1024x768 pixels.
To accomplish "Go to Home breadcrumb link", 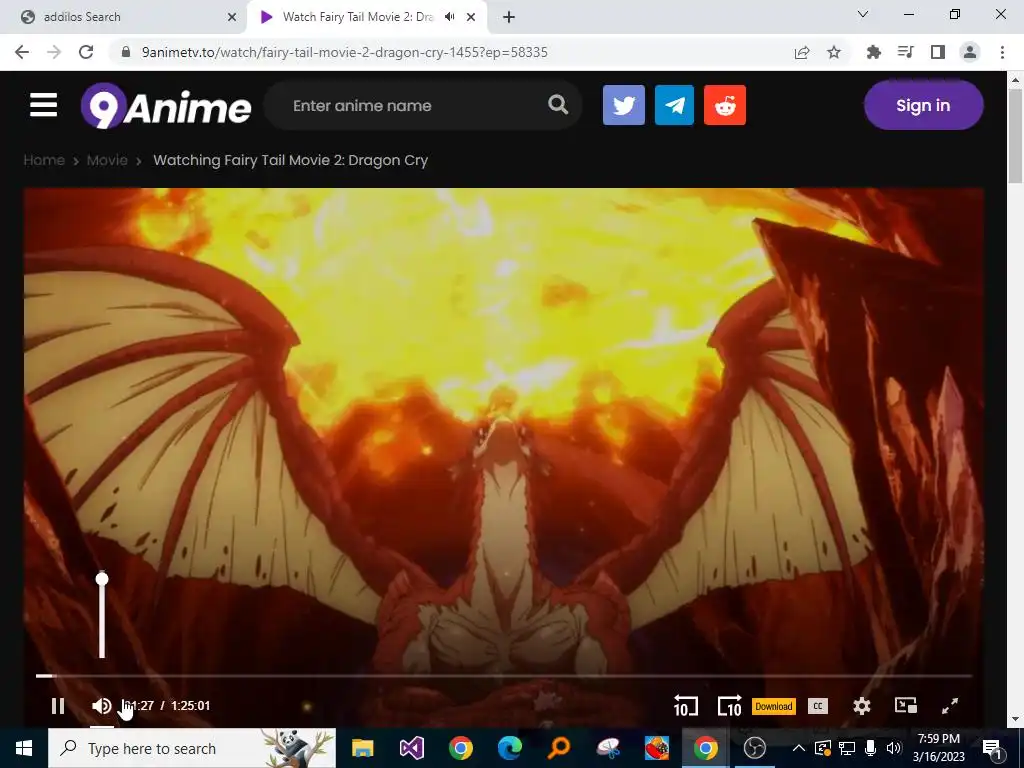I will [44, 160].
